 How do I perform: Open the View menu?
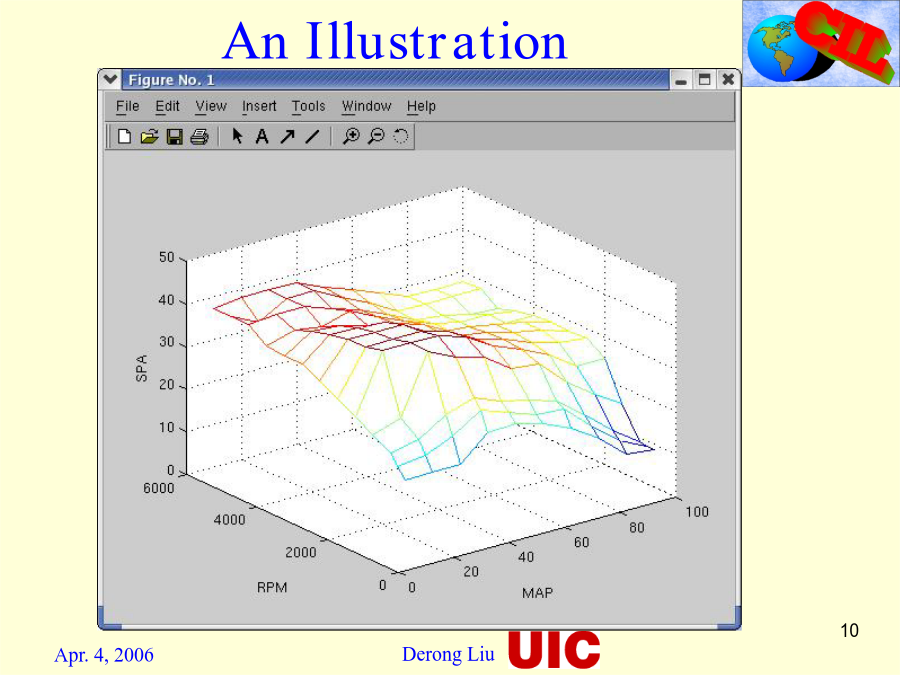(x=211, y=106)
